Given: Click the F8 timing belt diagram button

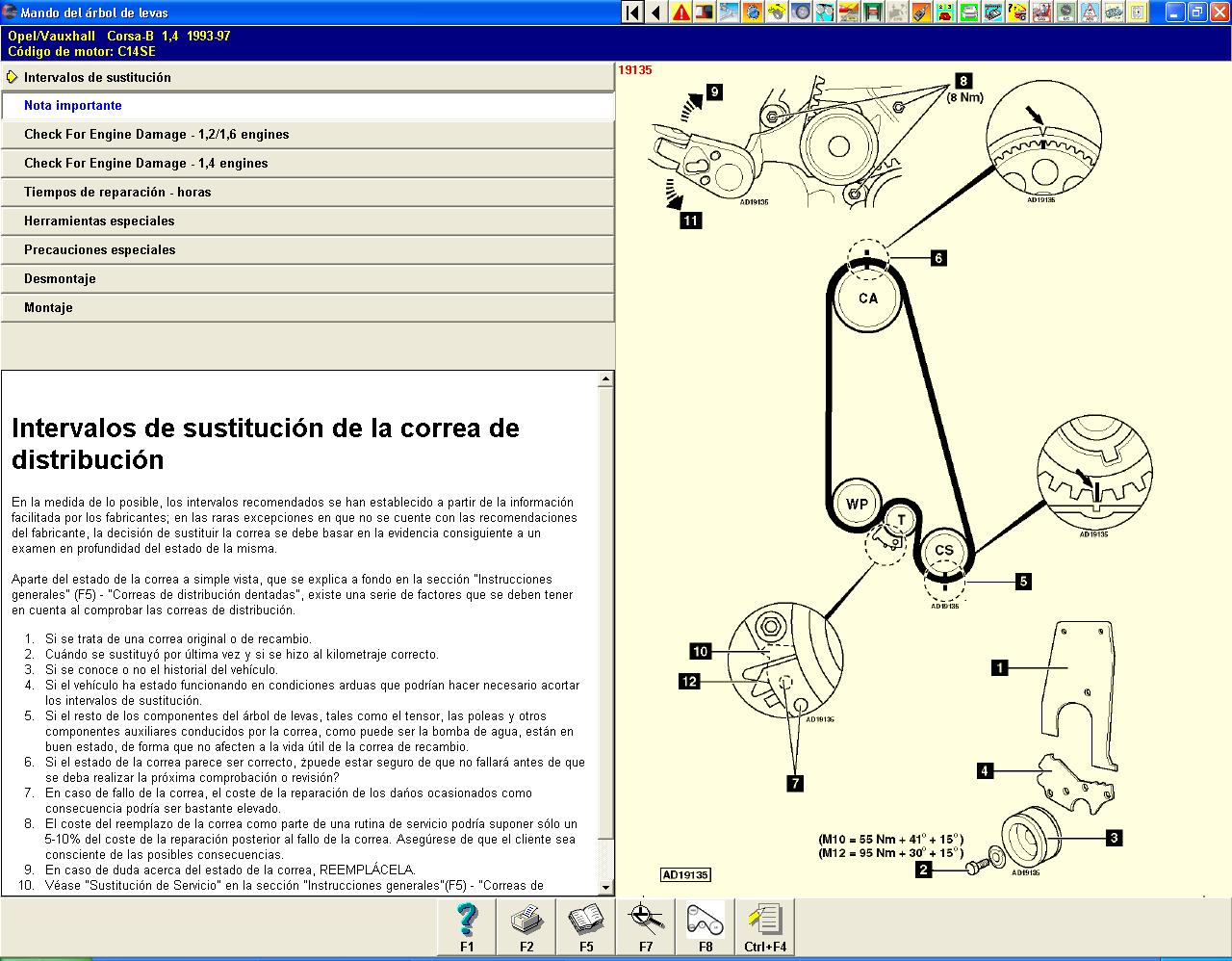Looking at the screenshot, I should click(x=706, y=926).
